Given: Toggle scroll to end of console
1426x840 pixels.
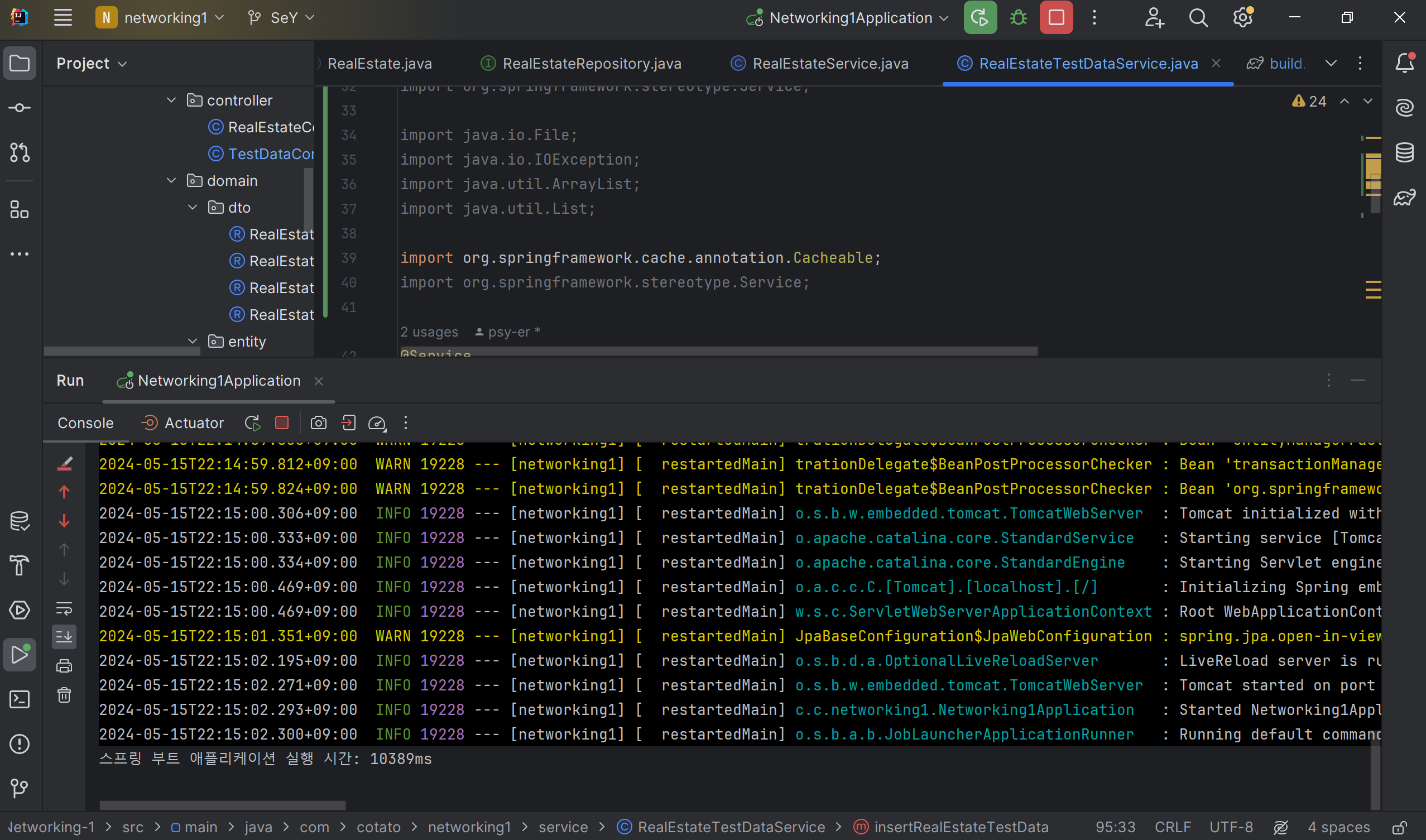Looking at the screenshot, I should pyautogui.click(x=65, y=637).
